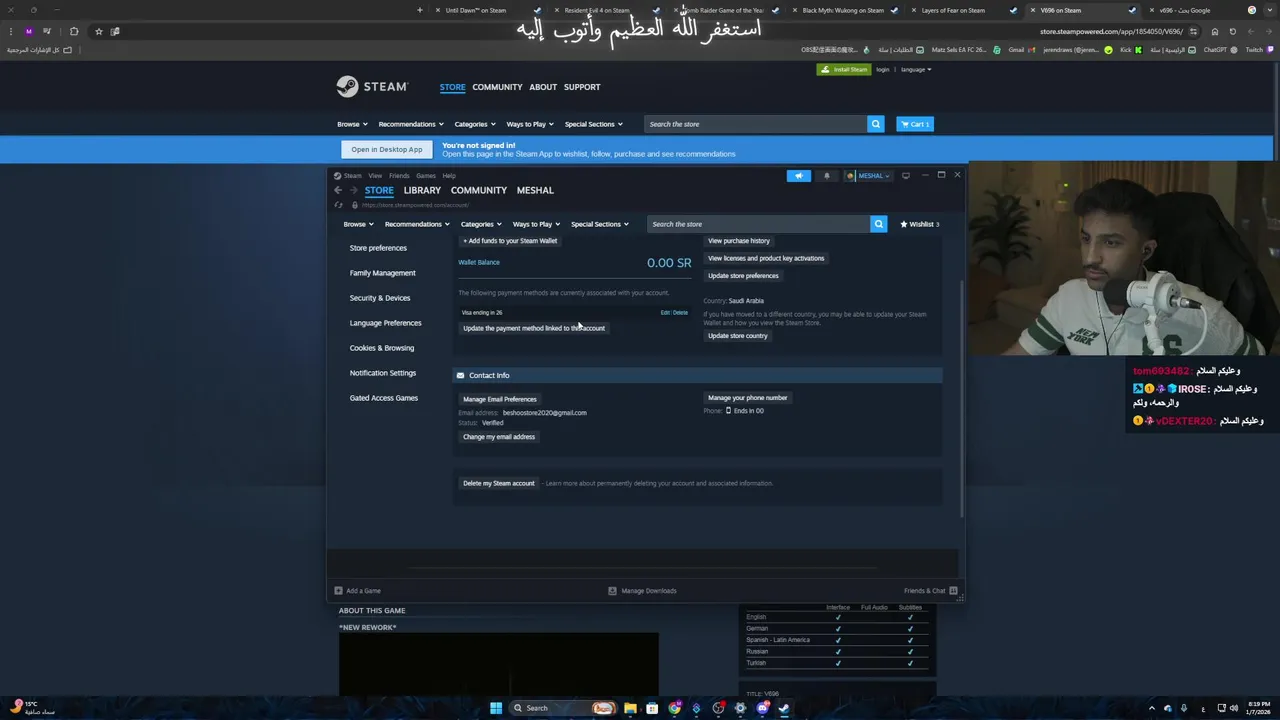Open Steam from the taskbar

point(784,708)
